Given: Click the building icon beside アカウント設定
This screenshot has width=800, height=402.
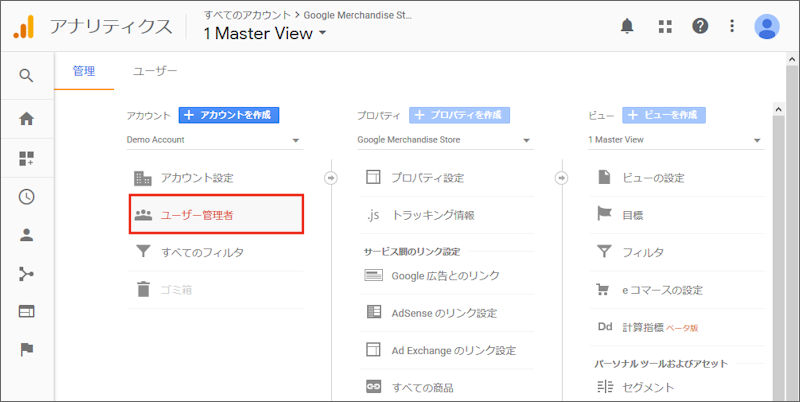Looking at the screenshot, I should tap(143, 178).
